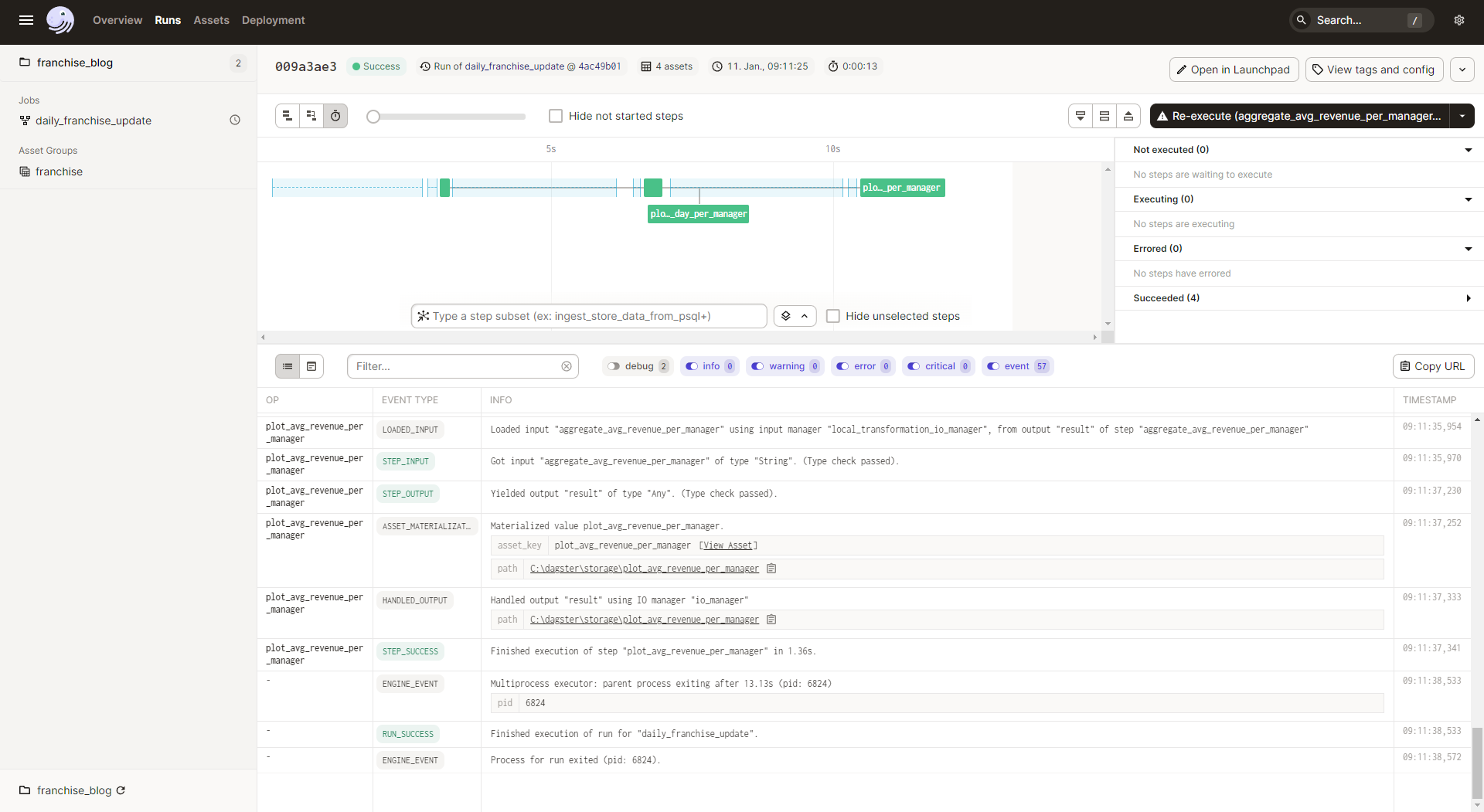
Task: Click the job schedule clock icon
Action: point(235,120)
